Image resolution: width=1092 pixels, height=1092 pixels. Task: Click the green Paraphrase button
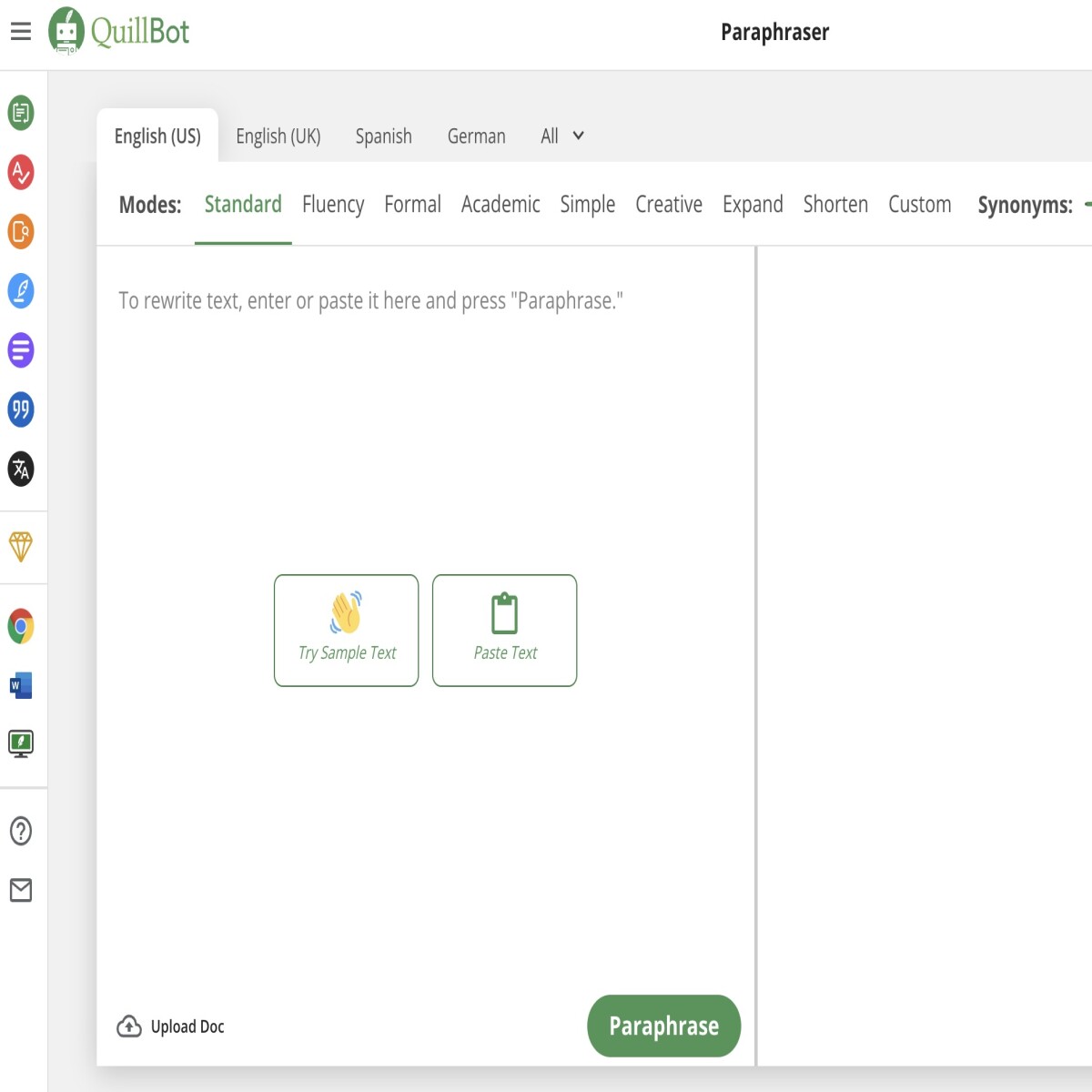tap(664, 1026)
